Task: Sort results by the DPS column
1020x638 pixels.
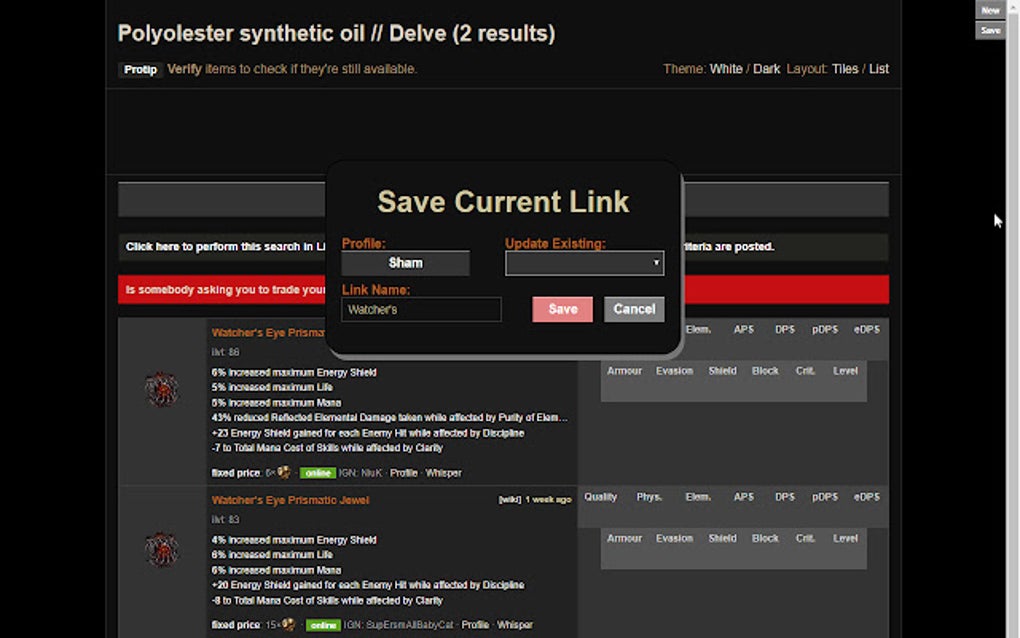Action: click(x=784, y=329)
